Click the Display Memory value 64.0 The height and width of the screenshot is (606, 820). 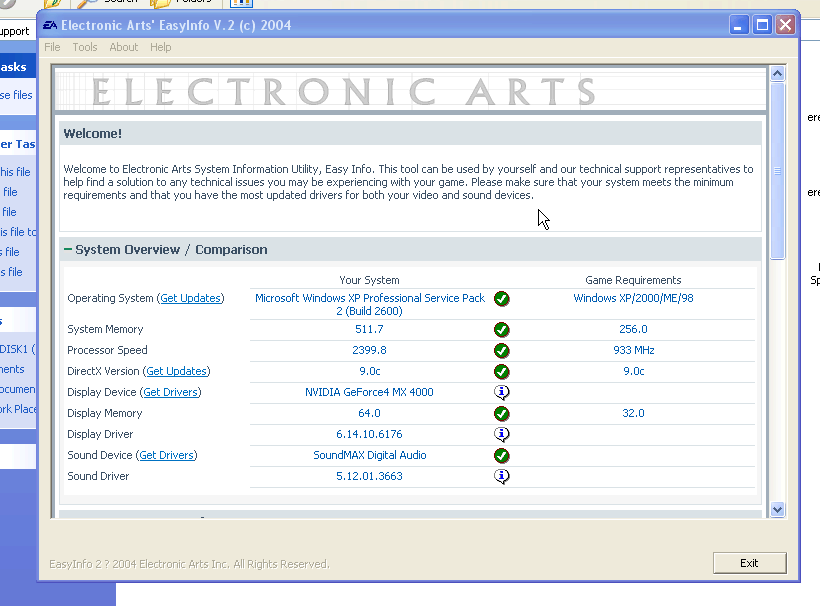pos(369,414)
